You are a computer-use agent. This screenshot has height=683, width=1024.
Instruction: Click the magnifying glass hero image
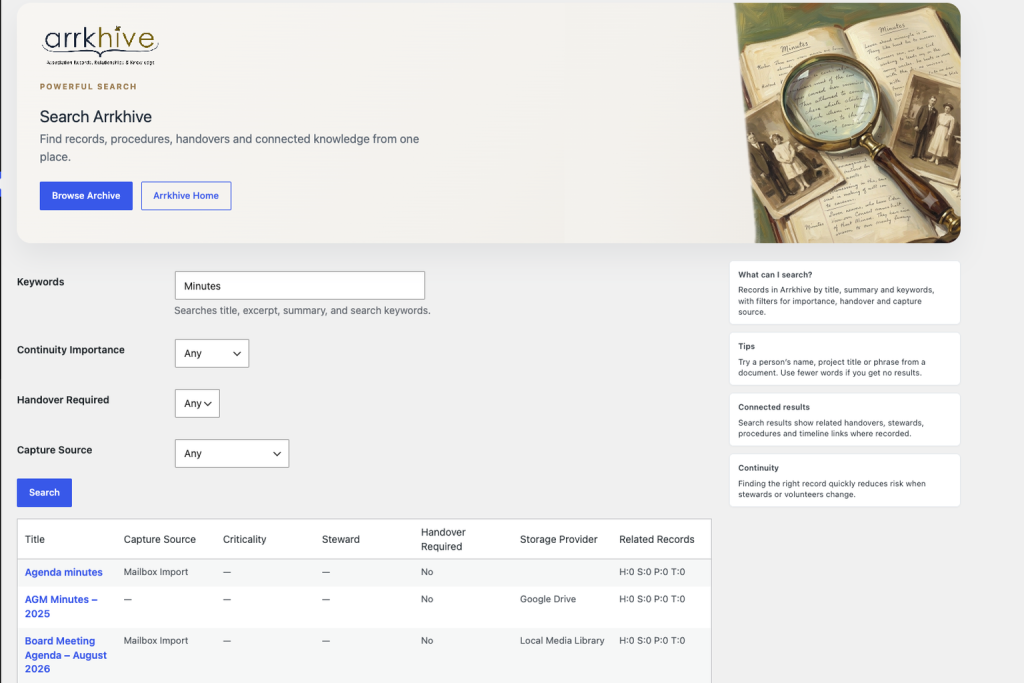point(847,123)
